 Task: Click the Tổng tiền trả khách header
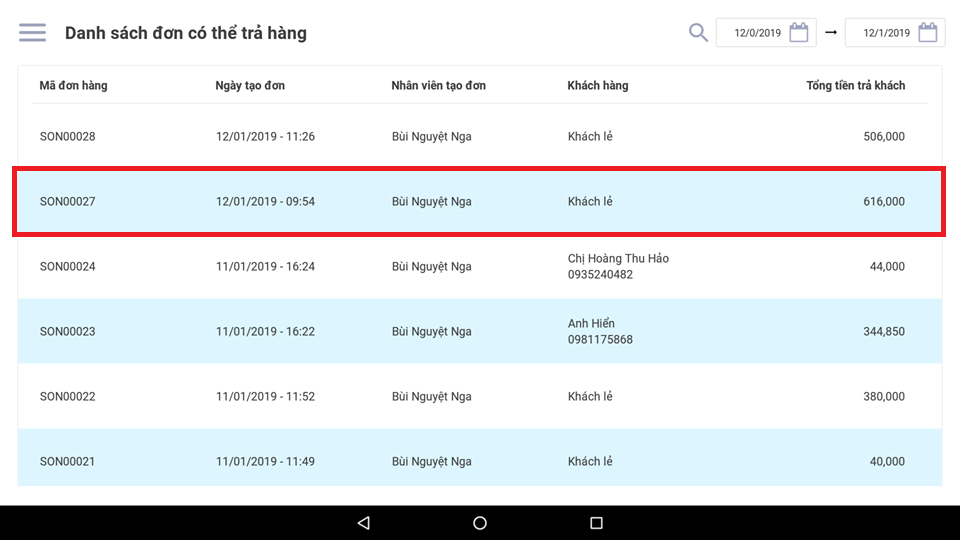(855, 86)
